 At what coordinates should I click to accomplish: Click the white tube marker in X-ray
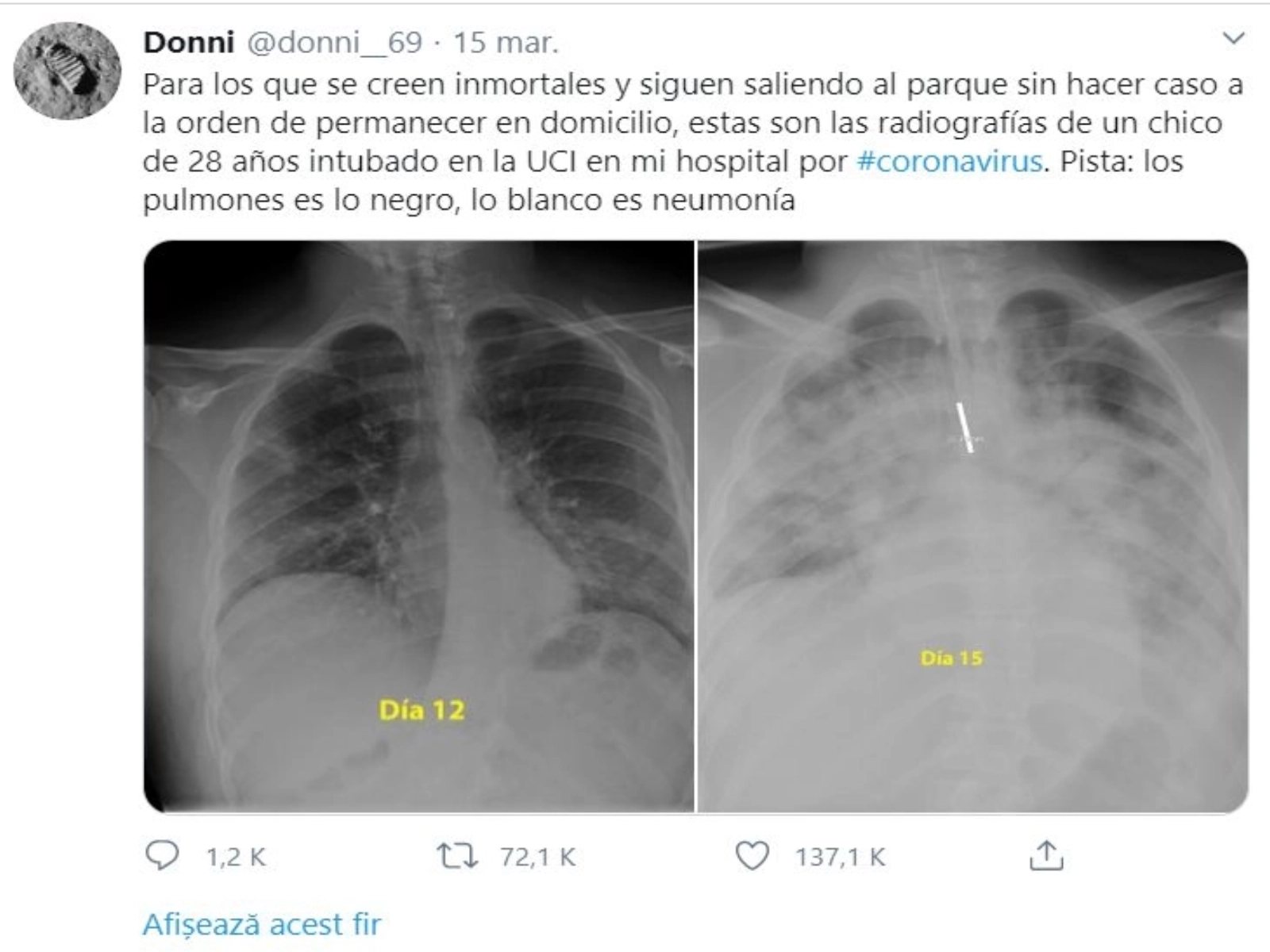pyautogui.click(x=964, y=428)
